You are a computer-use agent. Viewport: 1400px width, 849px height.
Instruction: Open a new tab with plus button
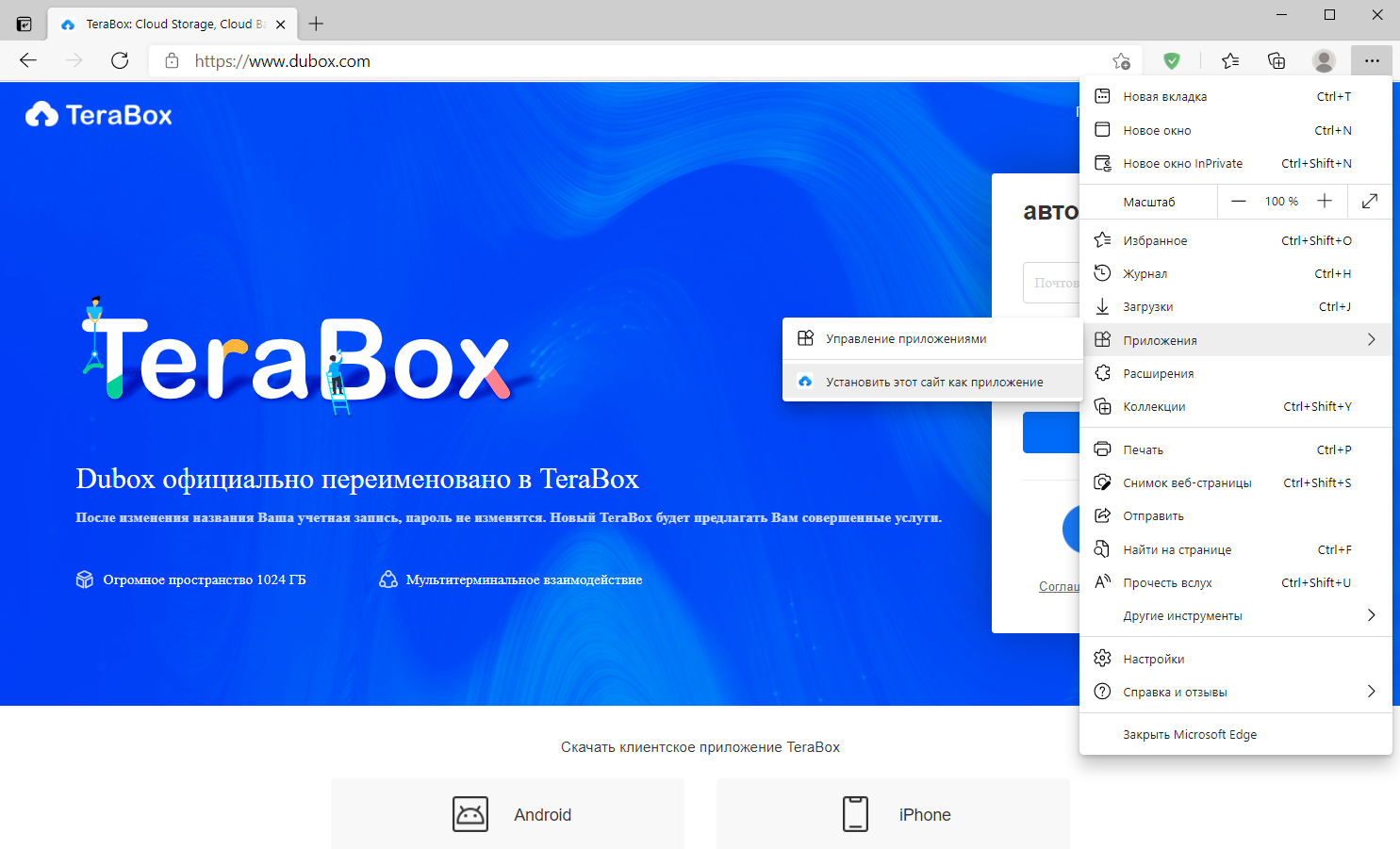[316, 24]
